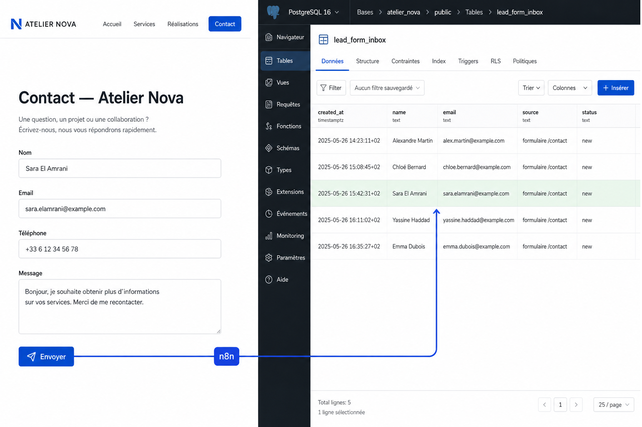Image resolution: width=642 pixels, height=427 pixels.
Task: Click the table icon beside lead_form_inbox
Action: pyautogui.click(x=323, y=39)
